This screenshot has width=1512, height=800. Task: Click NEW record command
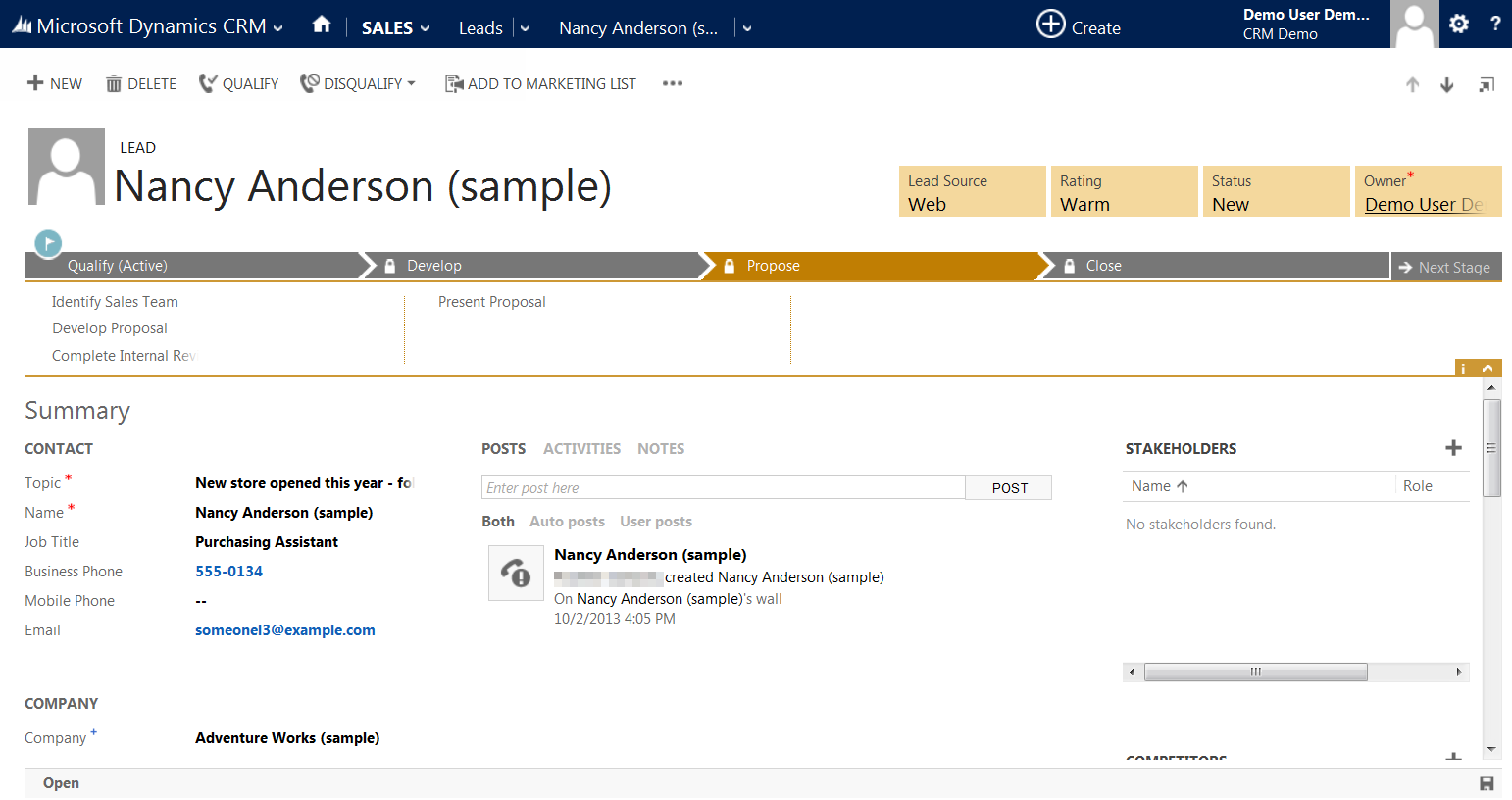point(55,83)
